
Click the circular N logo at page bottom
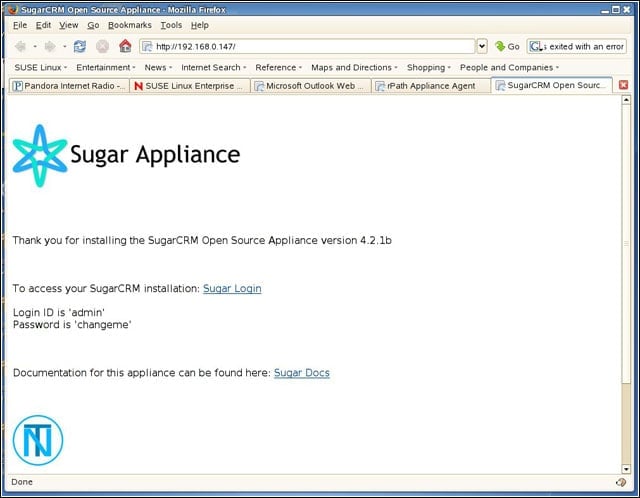pyautogui.click(x=38, y=440)
